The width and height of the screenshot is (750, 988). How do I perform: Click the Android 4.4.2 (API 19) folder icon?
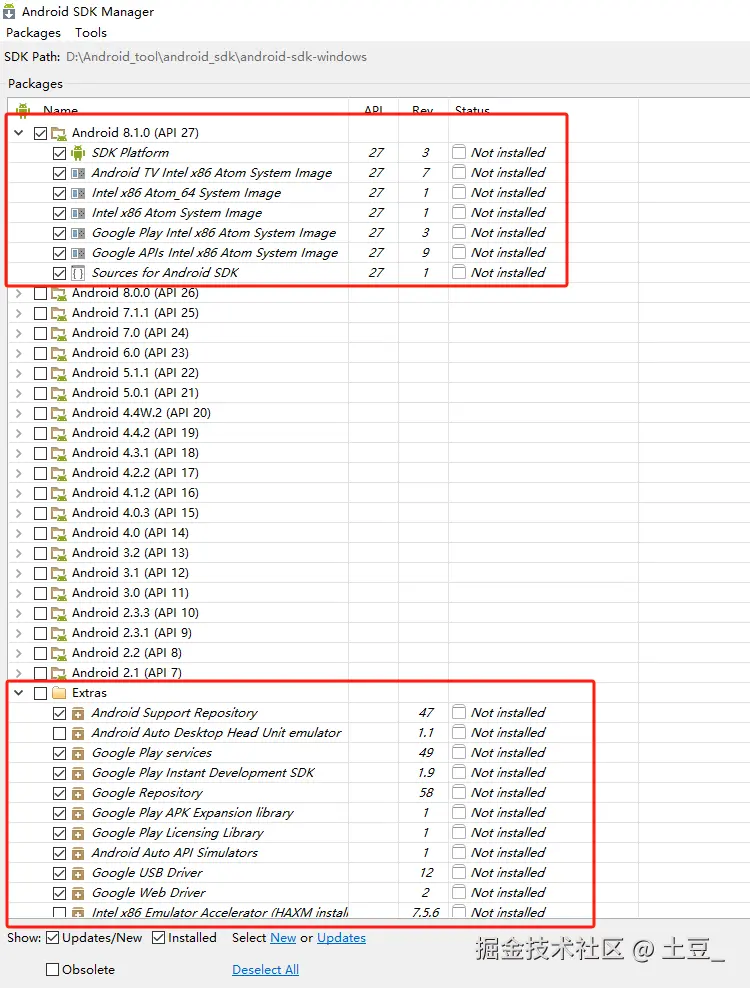(x=59, y=434)
